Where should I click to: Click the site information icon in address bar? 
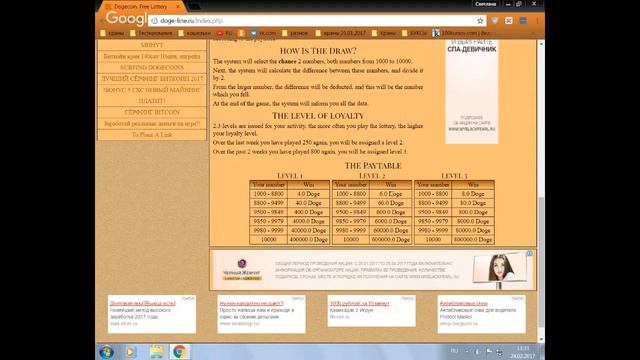pos(154,20)
